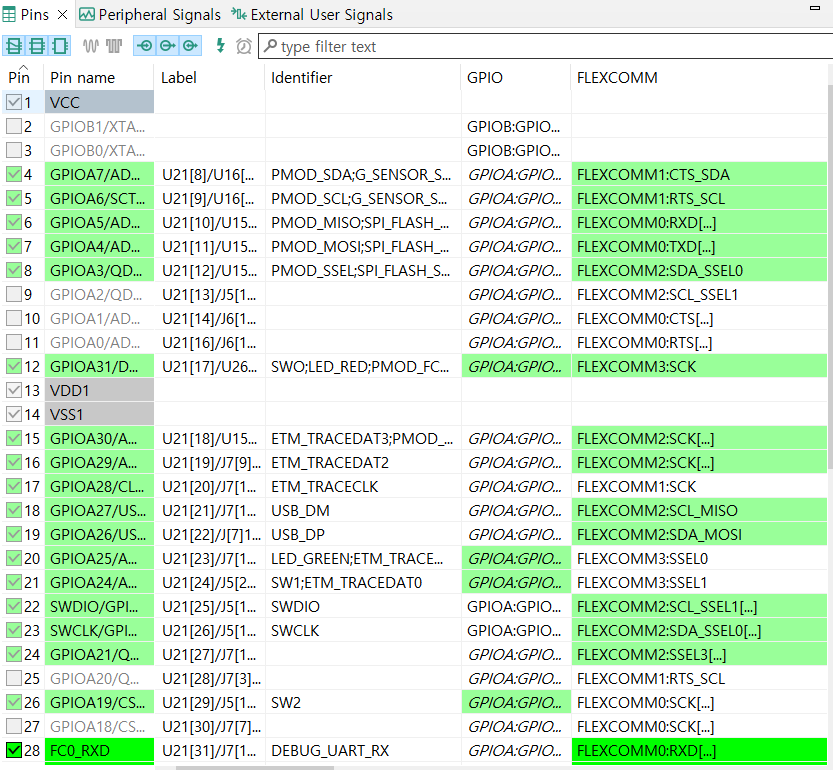The image size is (833, 770).
Task: Toggle checkbox for pin 1 VCC
Action: pyautogui.click(x=14, y=102)
